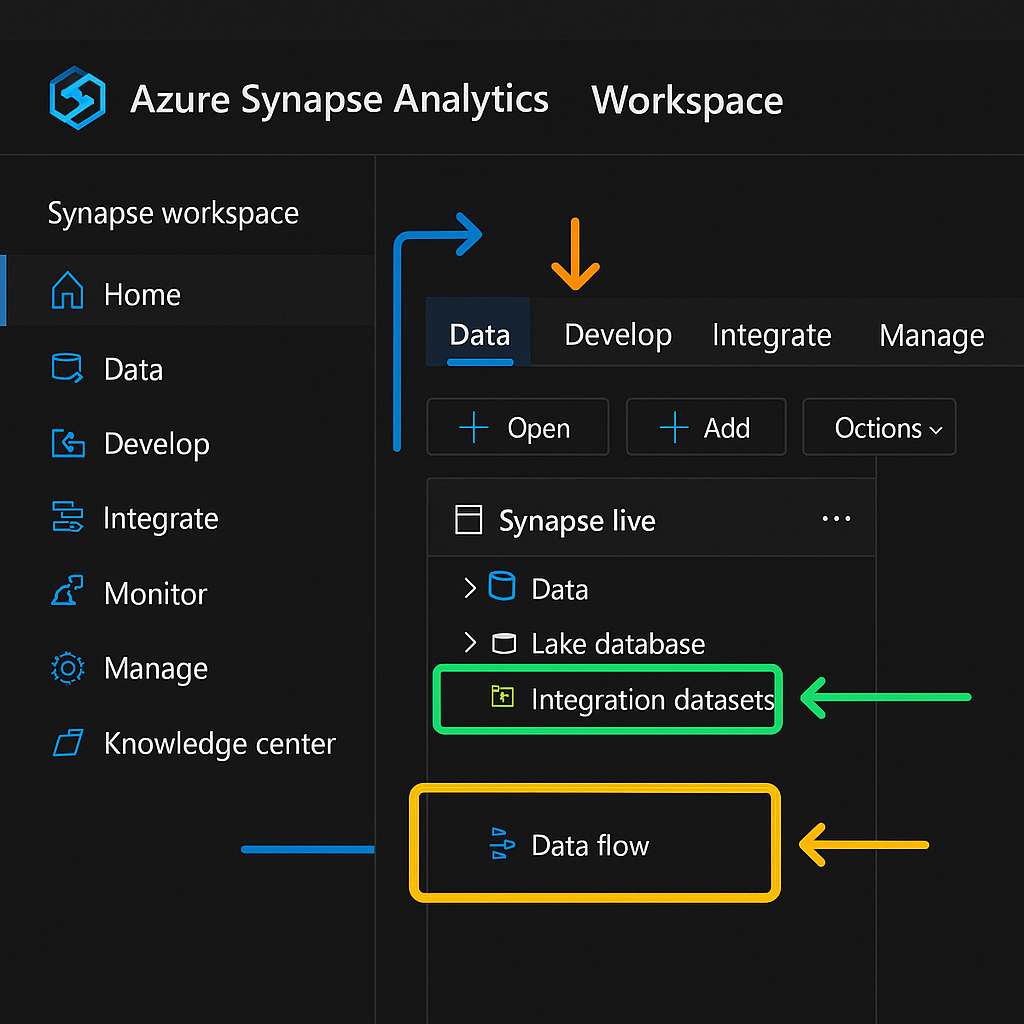Open Manage hub from sidebar label
1024x1024 pixels.
click(155, 669)
